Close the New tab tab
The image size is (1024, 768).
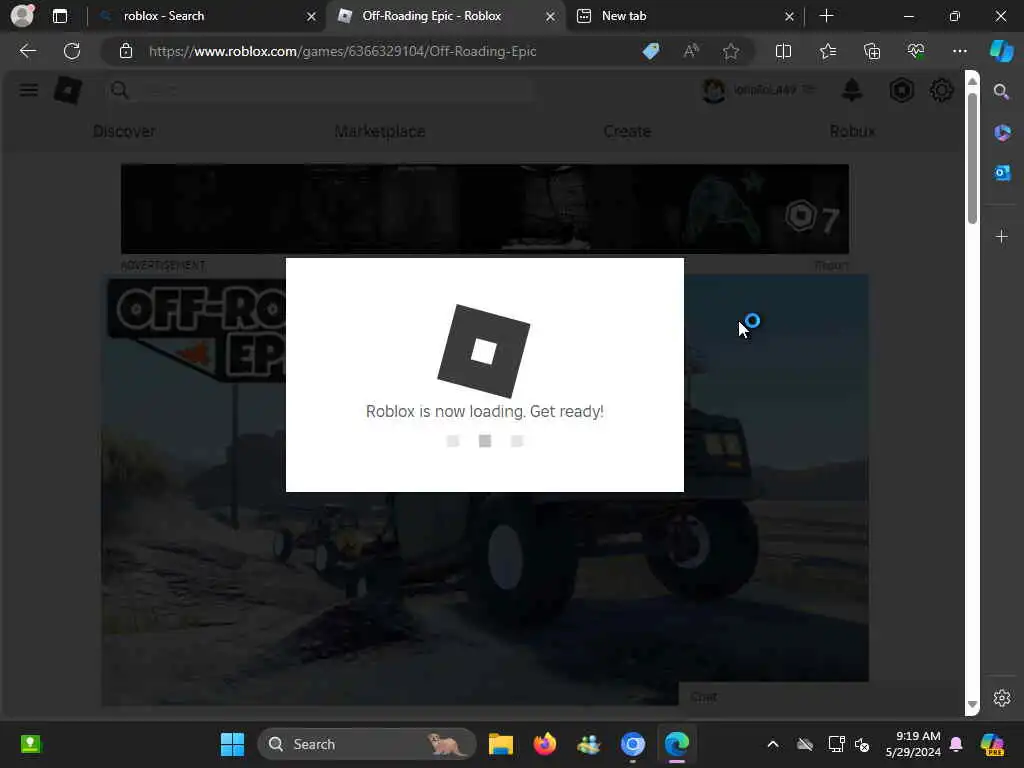coord(789,16)
